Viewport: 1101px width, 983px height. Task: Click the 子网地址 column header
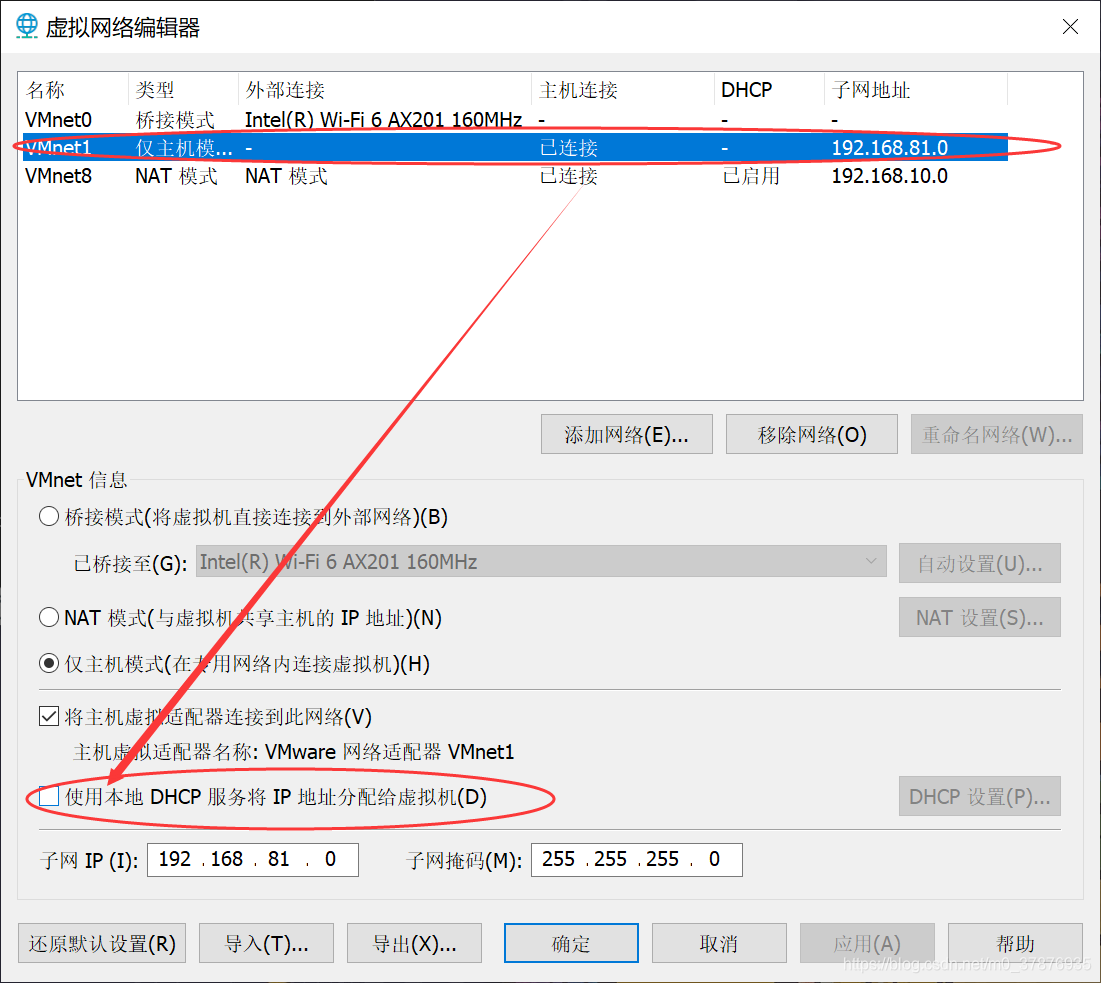(x=916, y=90)
